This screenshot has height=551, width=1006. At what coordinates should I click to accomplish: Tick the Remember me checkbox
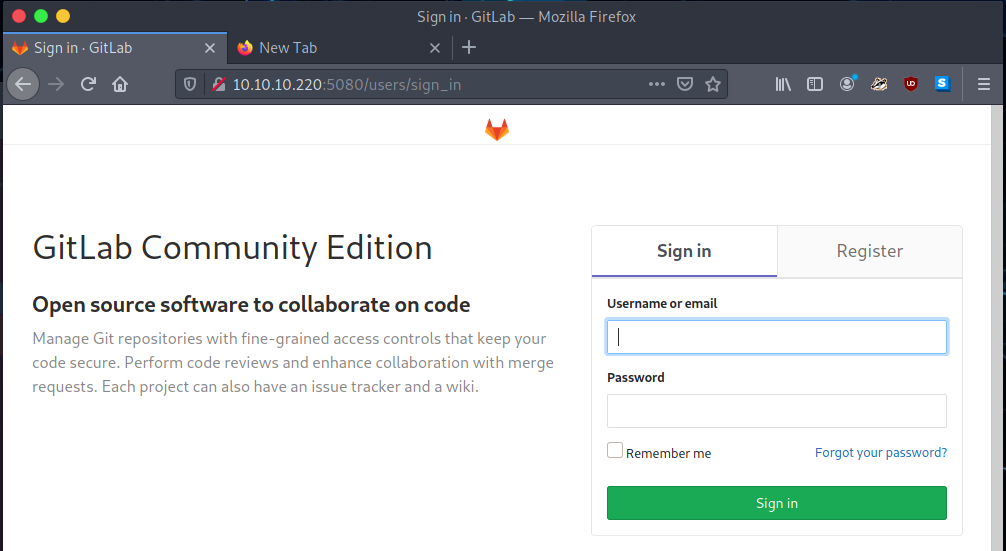tap(615, 450)
